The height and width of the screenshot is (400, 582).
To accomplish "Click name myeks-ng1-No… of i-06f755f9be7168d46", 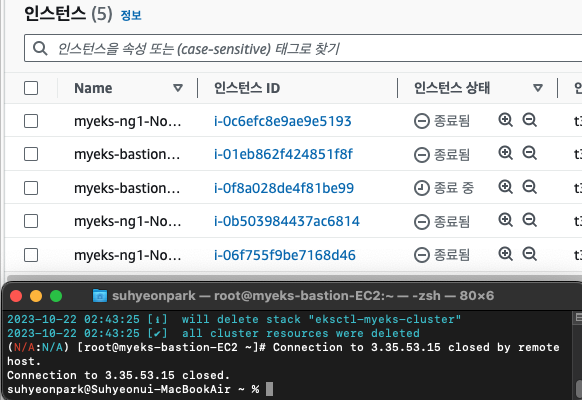I will point(128,255).
